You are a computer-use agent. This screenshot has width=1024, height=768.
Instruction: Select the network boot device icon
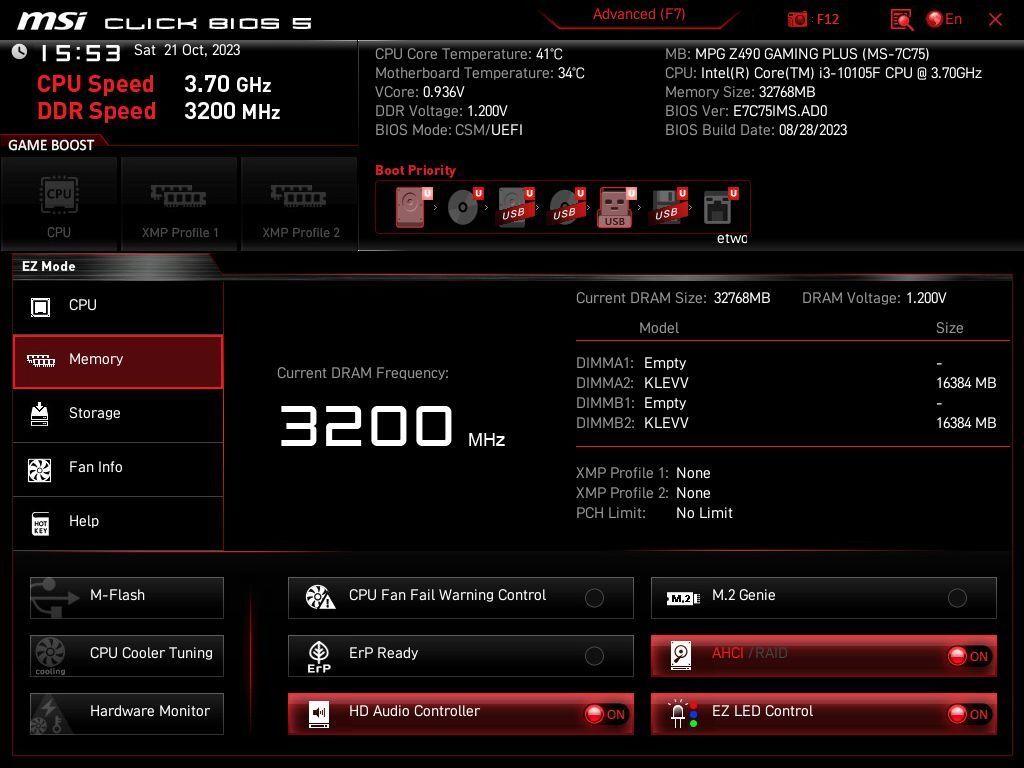click(x=720, y=207)
